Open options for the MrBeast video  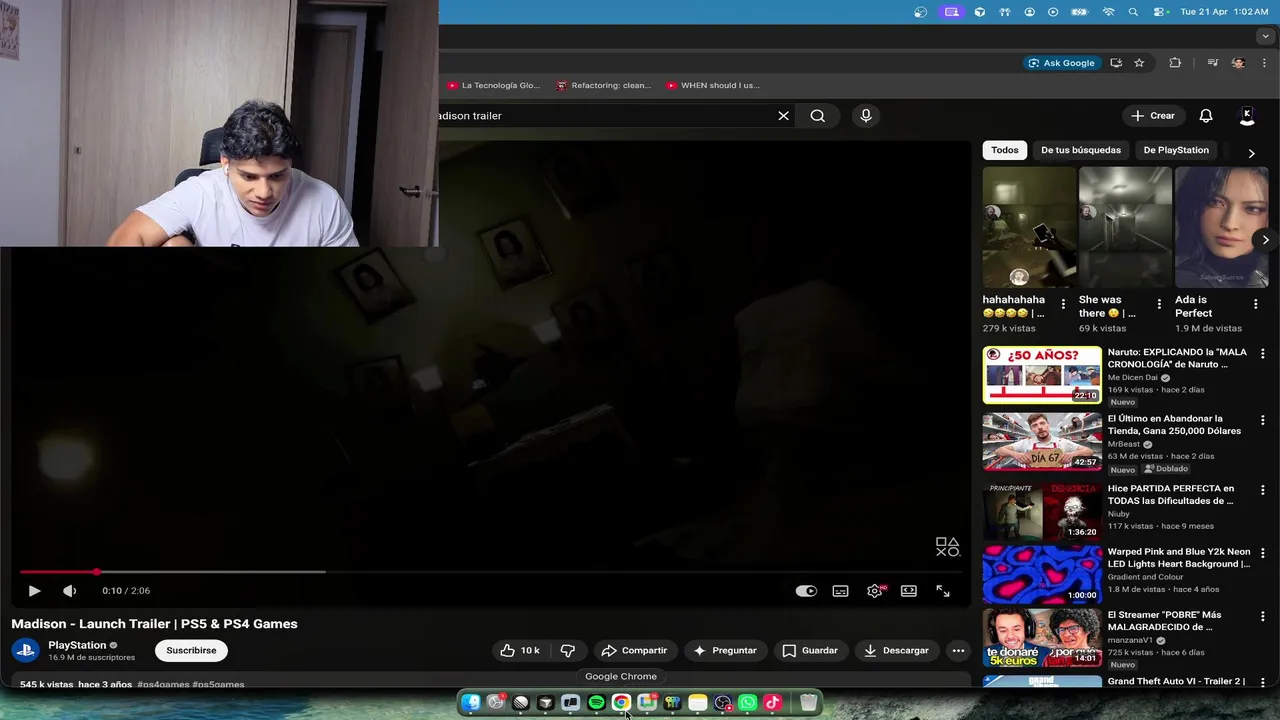pyautogui.click(x=1262, y=421)
